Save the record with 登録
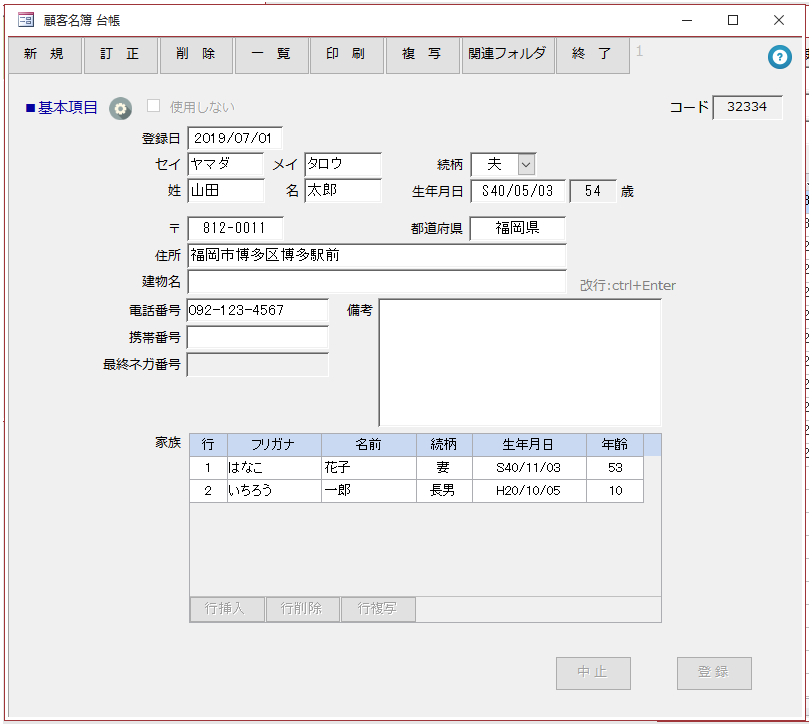Viewport: 809px width, 725px height. pyautogui.click(x=713, y=673)
